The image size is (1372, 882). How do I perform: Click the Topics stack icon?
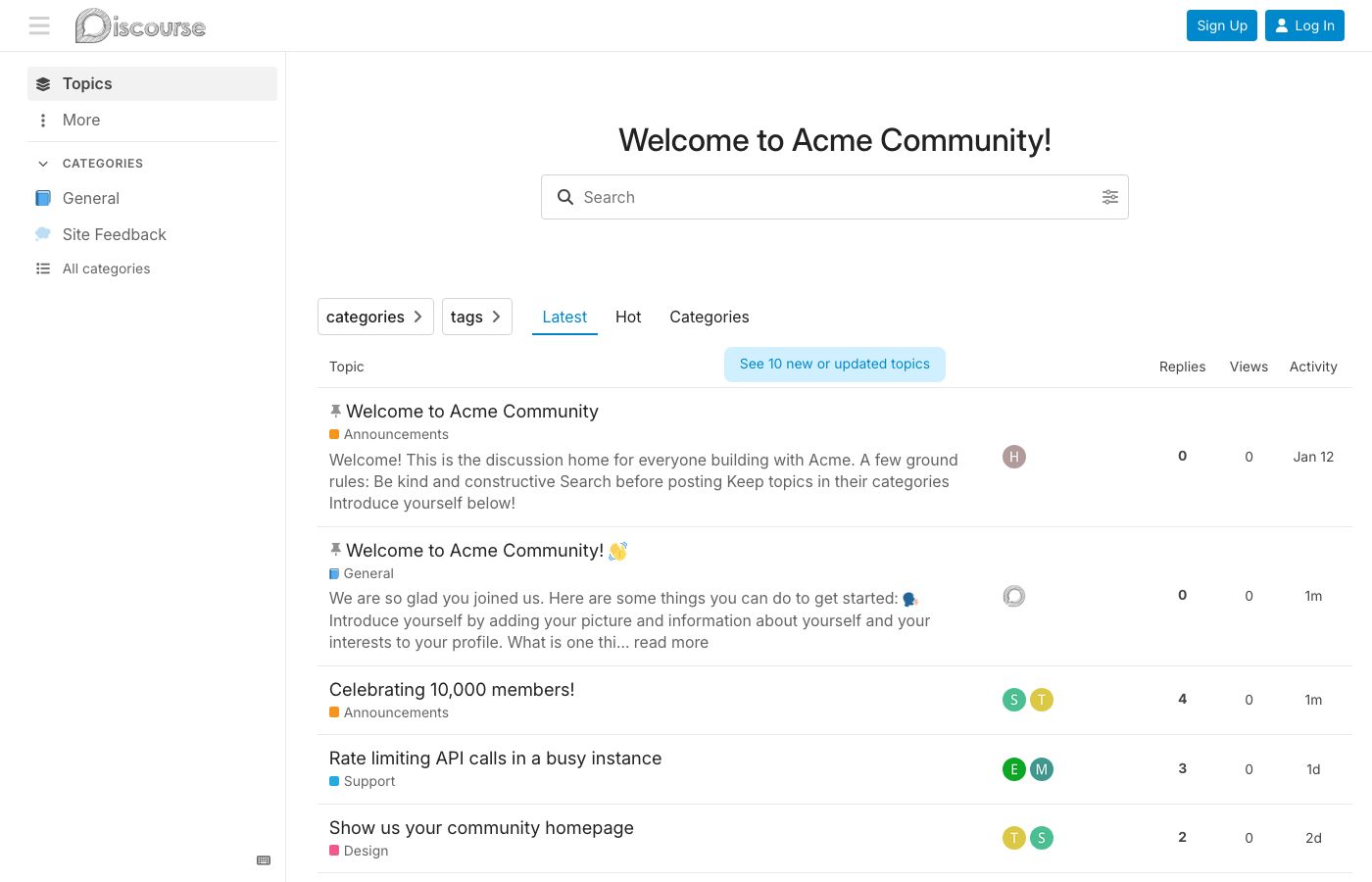click(x=43, y=84)
